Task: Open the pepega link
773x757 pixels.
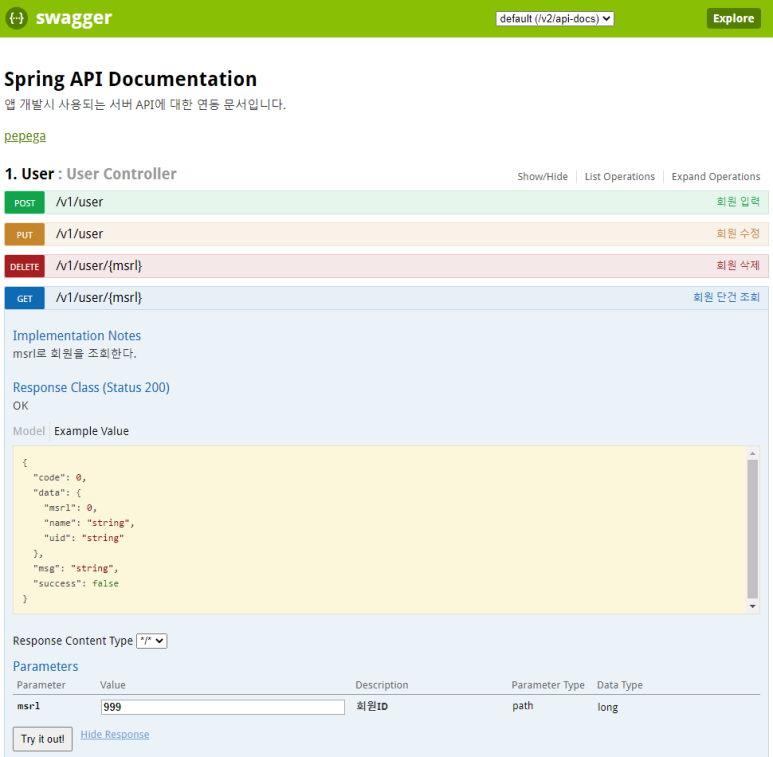Action: pyautogui.click(x=25, y=136)
